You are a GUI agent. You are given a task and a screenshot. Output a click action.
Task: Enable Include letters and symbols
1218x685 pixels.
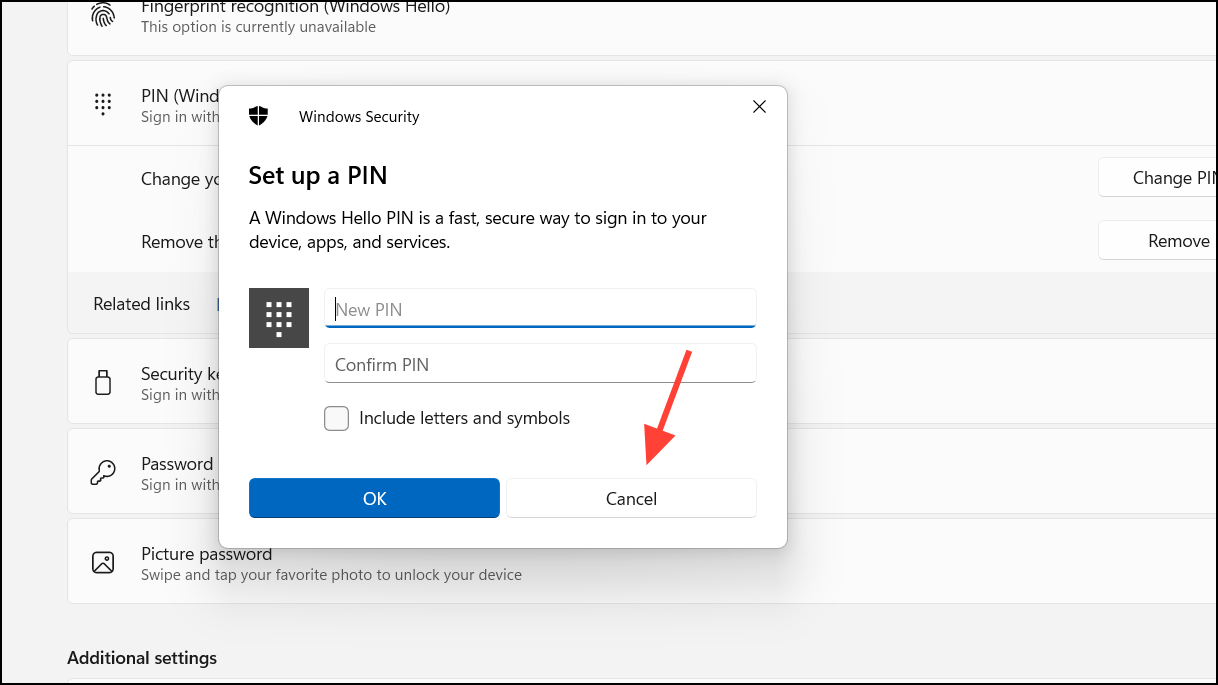(336, 418)
